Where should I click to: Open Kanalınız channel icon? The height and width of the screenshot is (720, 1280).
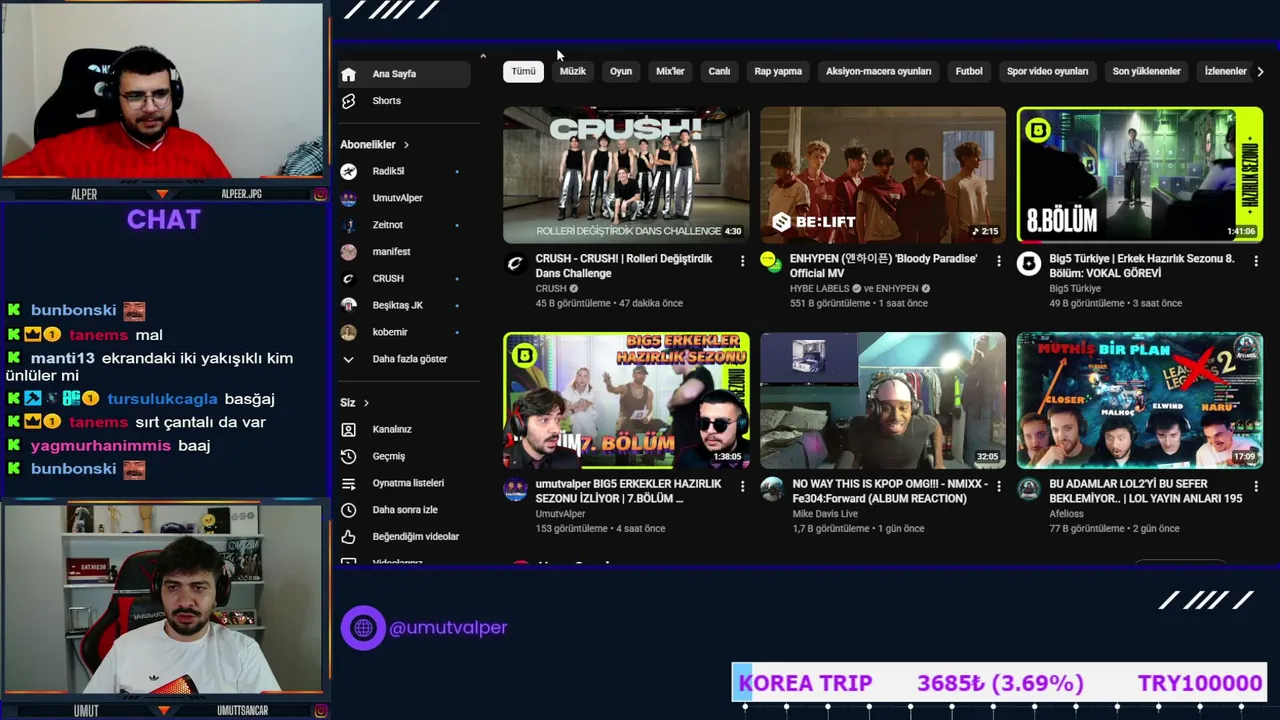tap(348, 430)
